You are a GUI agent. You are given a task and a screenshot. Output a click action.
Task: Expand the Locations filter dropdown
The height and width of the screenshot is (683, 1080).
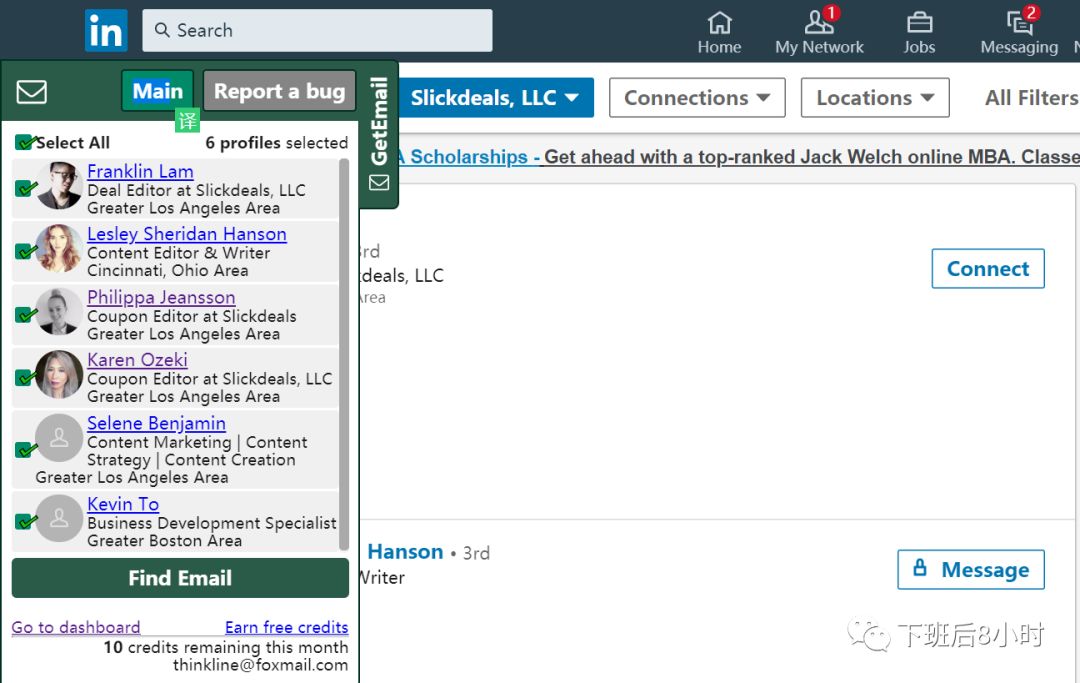[875, 98]
